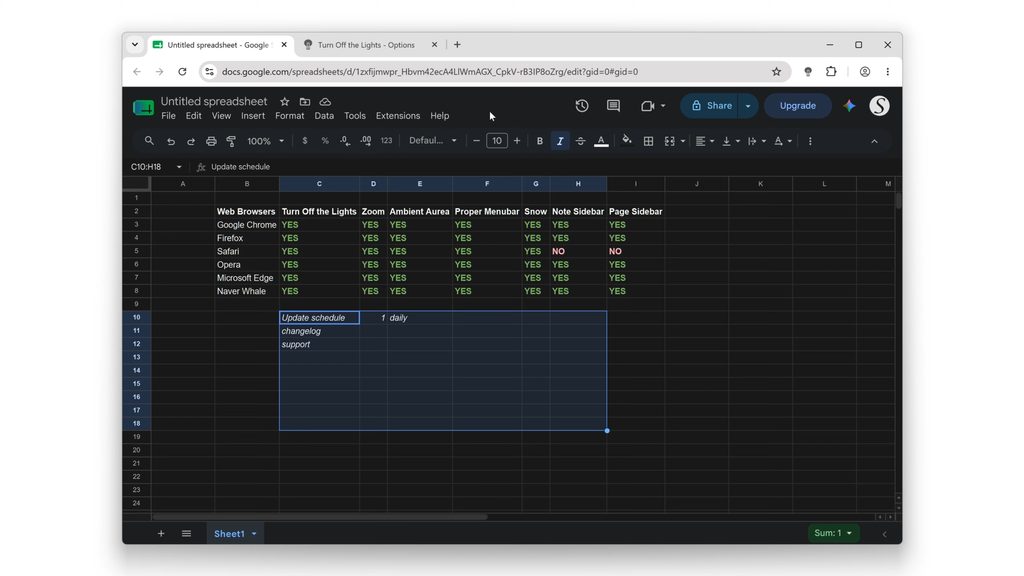The height and width of the screenshot is (576, 1024).
Task: Open the borders icon
Action: point(648,141)
